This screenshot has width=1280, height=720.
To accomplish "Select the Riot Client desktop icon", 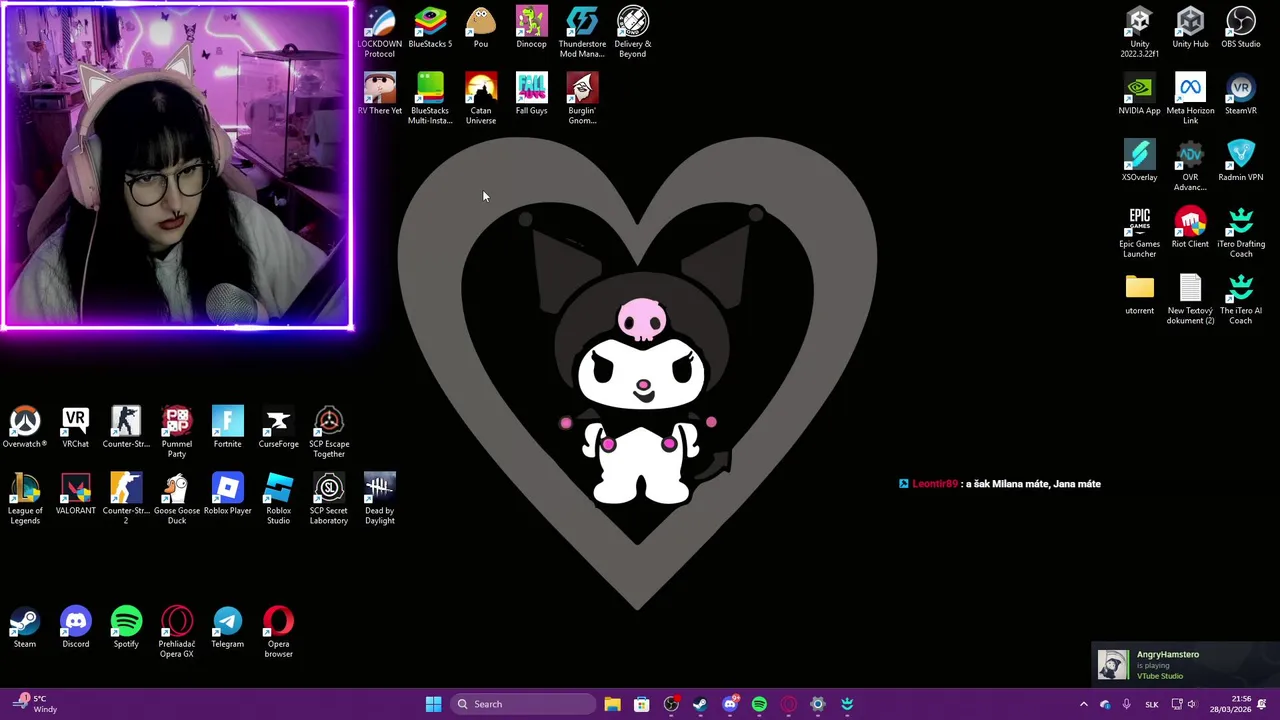I will click(x=1190, y=228).
